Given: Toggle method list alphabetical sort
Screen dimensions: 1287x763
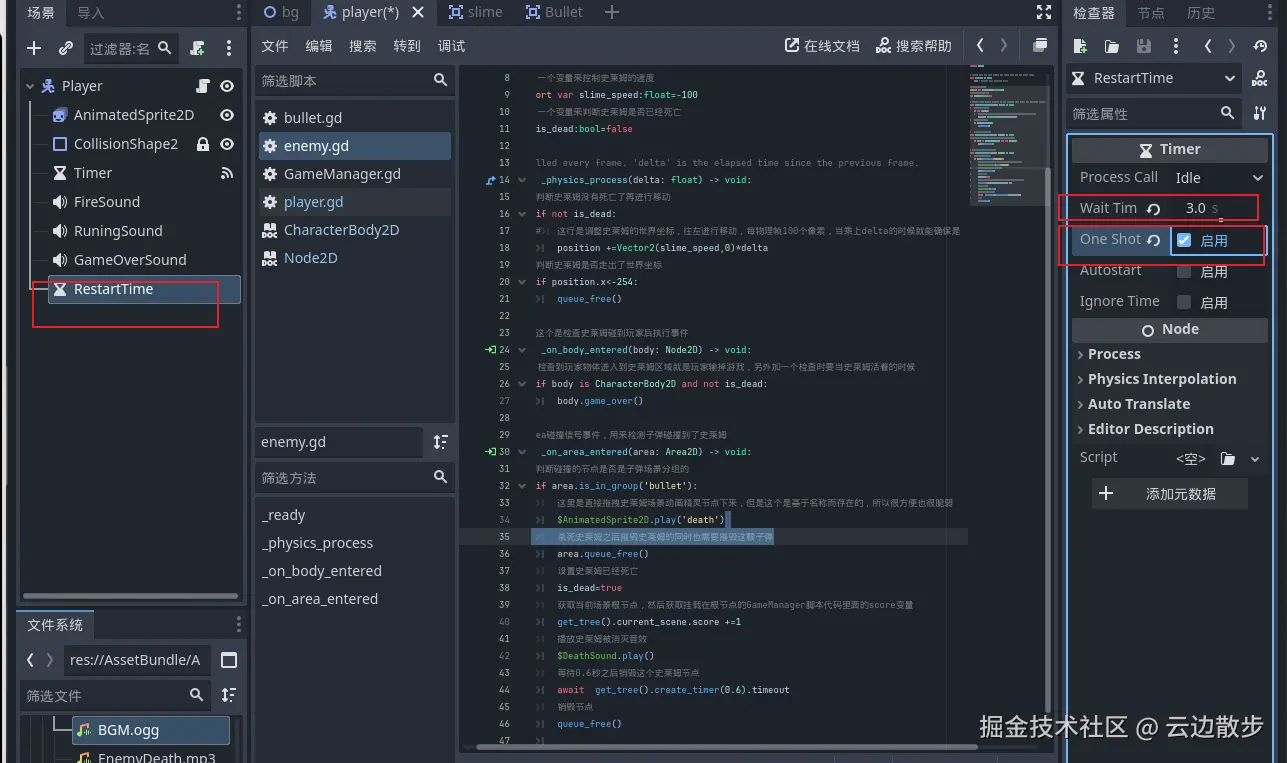Looking at the screenshot, I should [441, 442].
